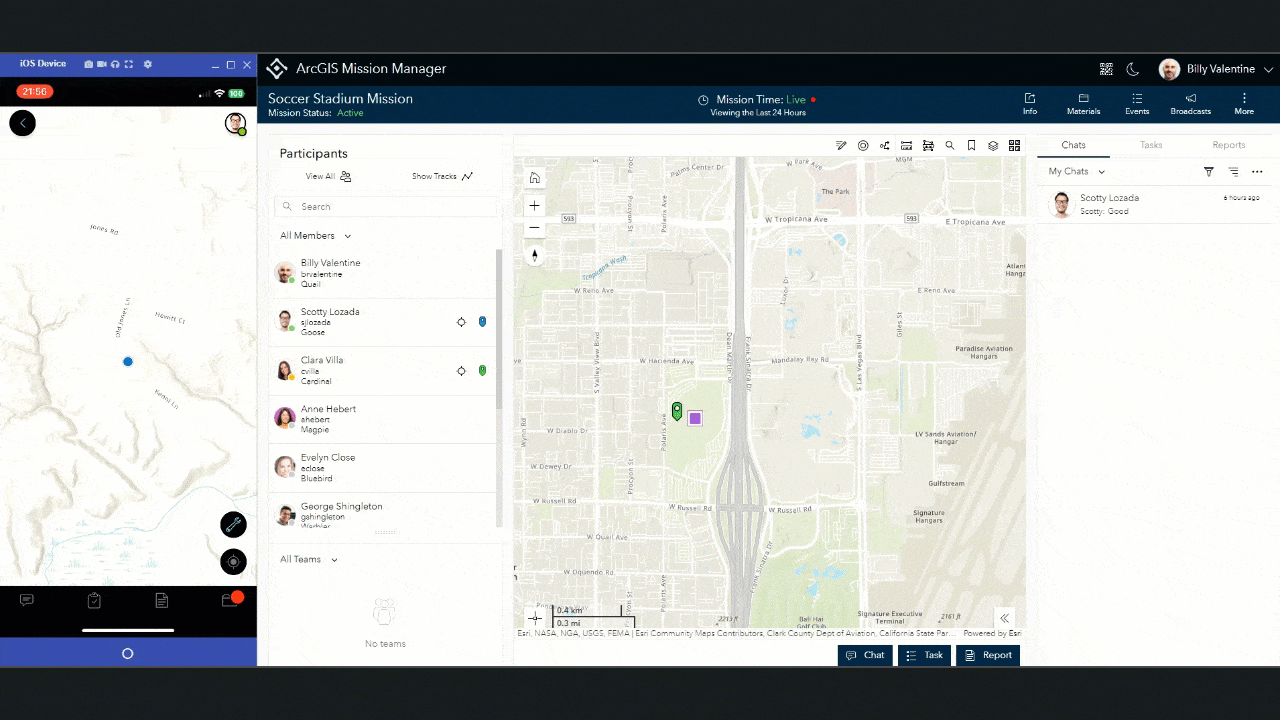Open the route/share nodes tool icon
The width and height of the screenshot is (1280, 720).
tap(885, 146)
